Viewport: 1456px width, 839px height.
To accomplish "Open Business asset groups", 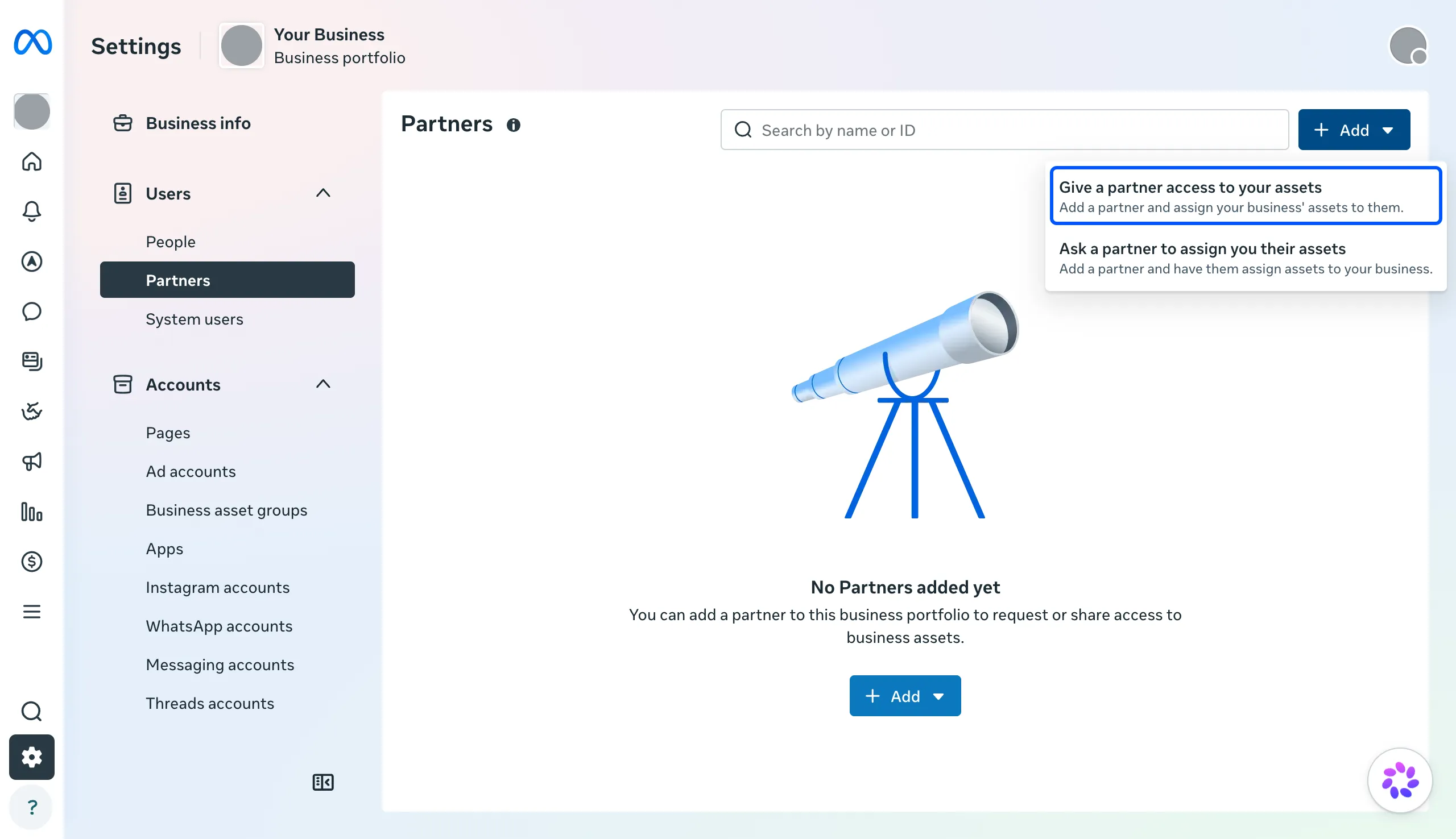I will tap(227, 509).
